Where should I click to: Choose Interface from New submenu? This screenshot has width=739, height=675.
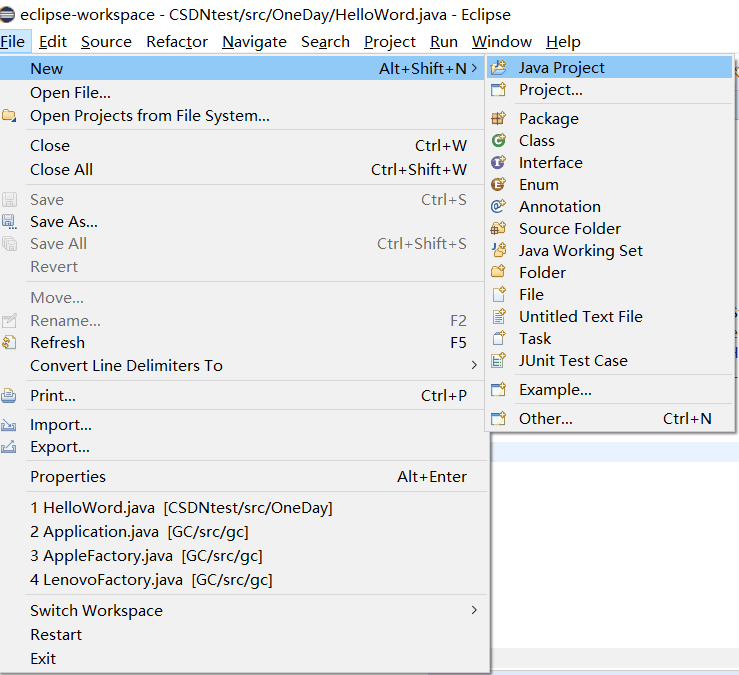point(610,163)
